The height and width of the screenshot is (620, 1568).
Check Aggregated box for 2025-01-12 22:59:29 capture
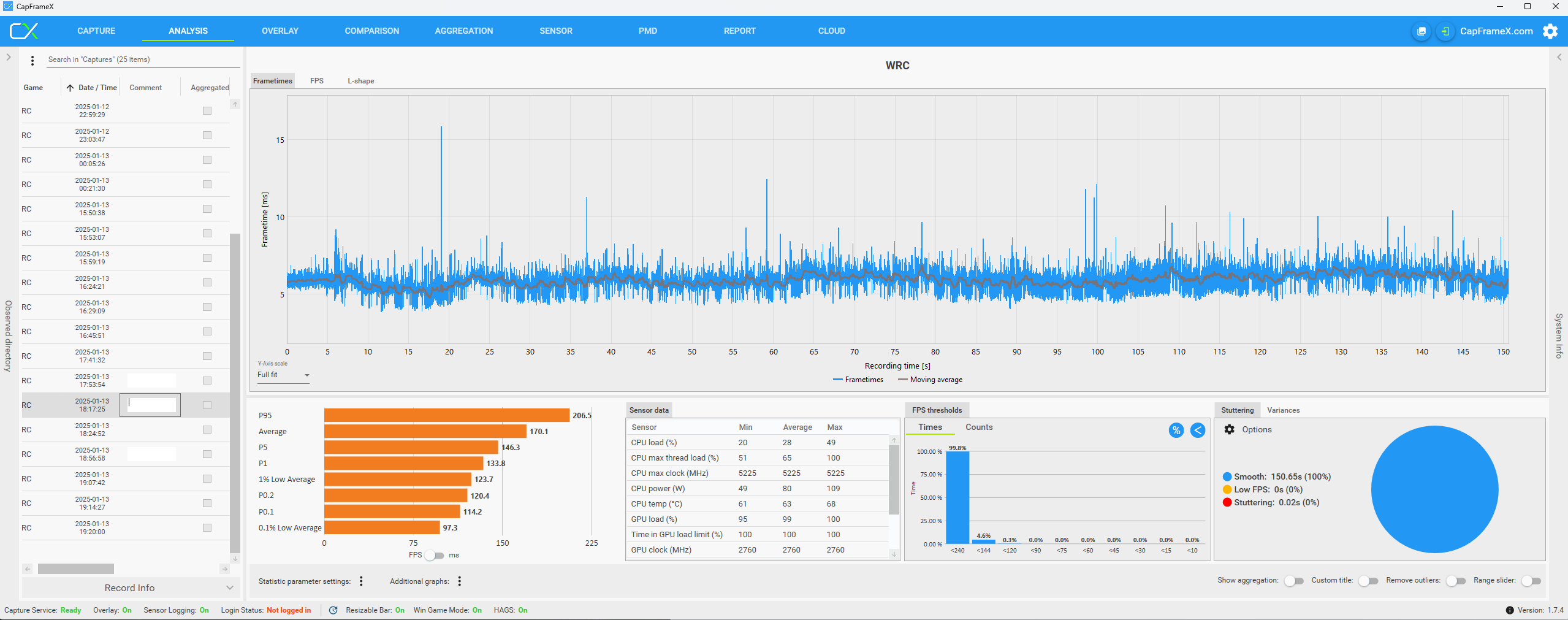pos(207,111)
